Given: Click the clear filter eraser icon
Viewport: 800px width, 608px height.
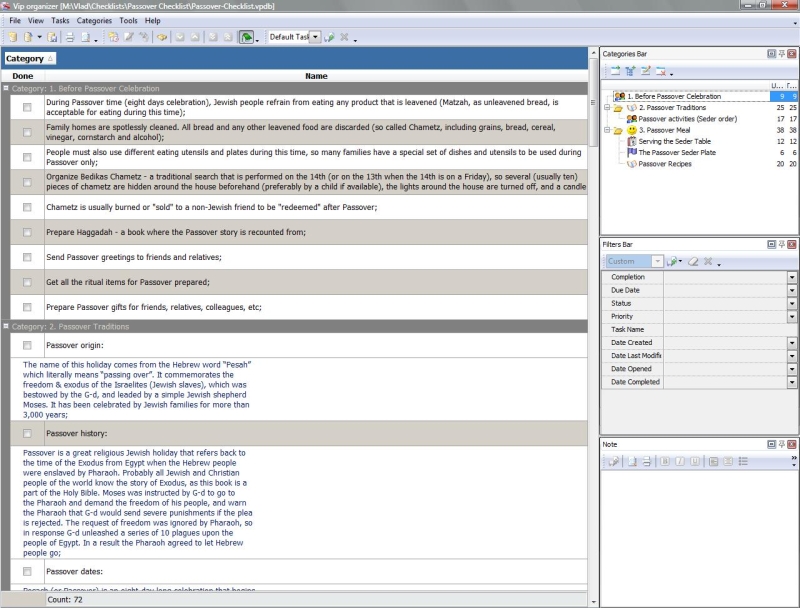Looking at the screenshot, I should click(691, 261).
